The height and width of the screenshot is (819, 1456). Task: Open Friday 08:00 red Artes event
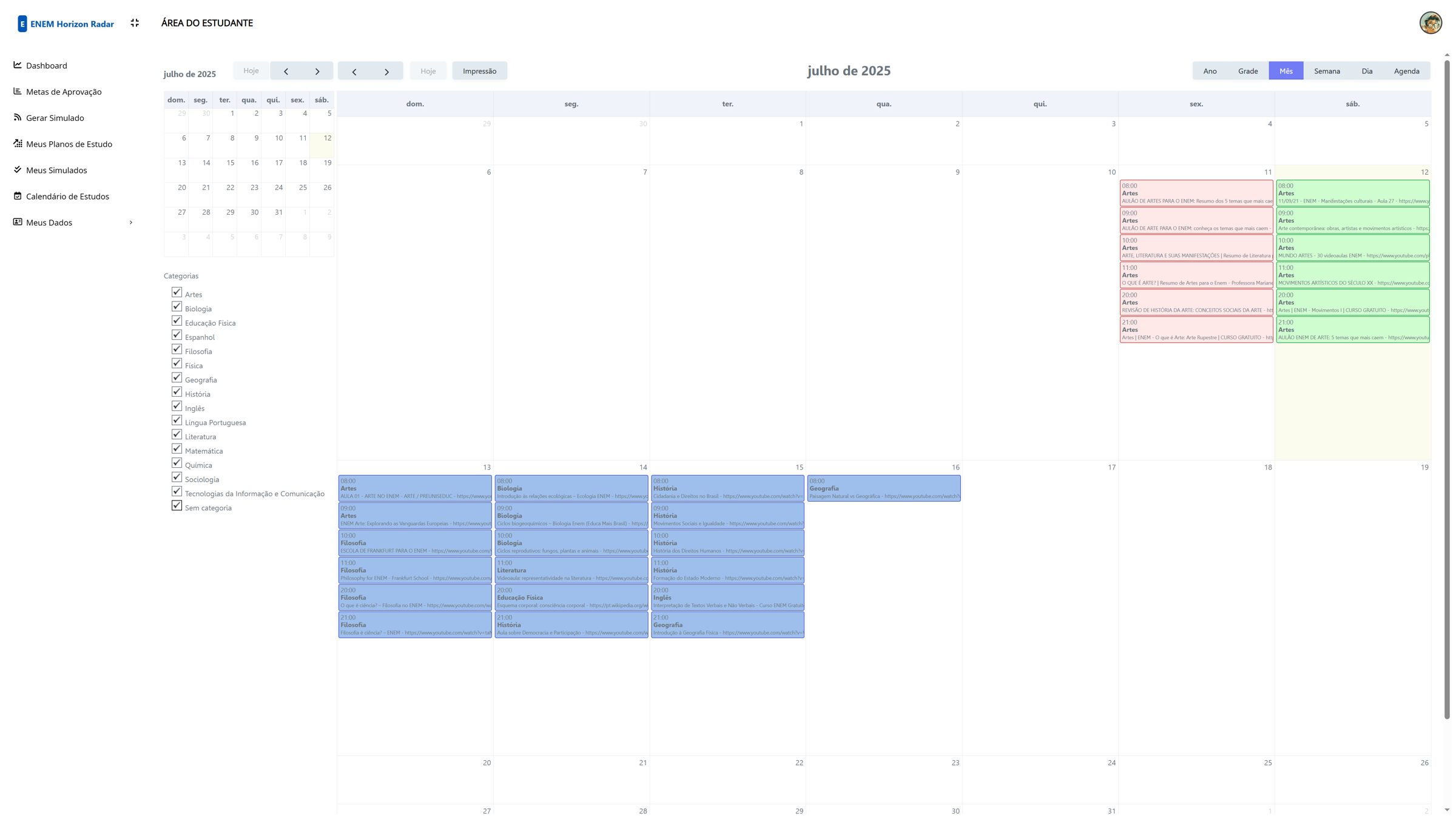(x=1196, y=193)
